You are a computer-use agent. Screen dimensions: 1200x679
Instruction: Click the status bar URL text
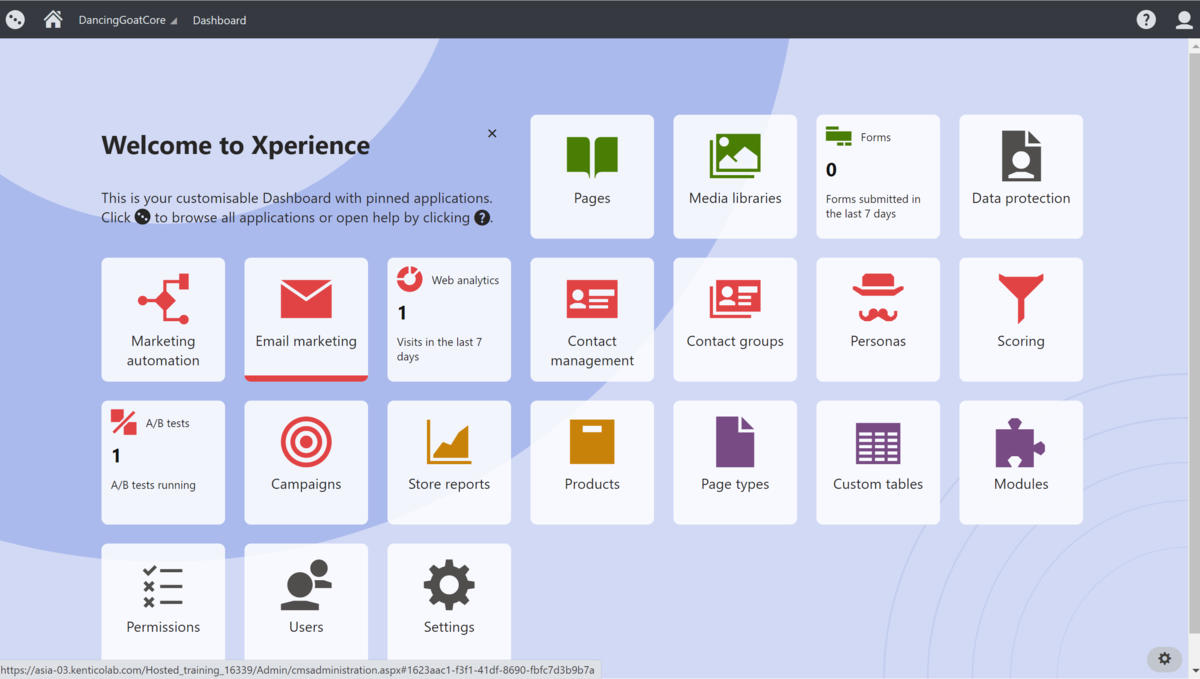pyautogui.click(x=298, y=670)
